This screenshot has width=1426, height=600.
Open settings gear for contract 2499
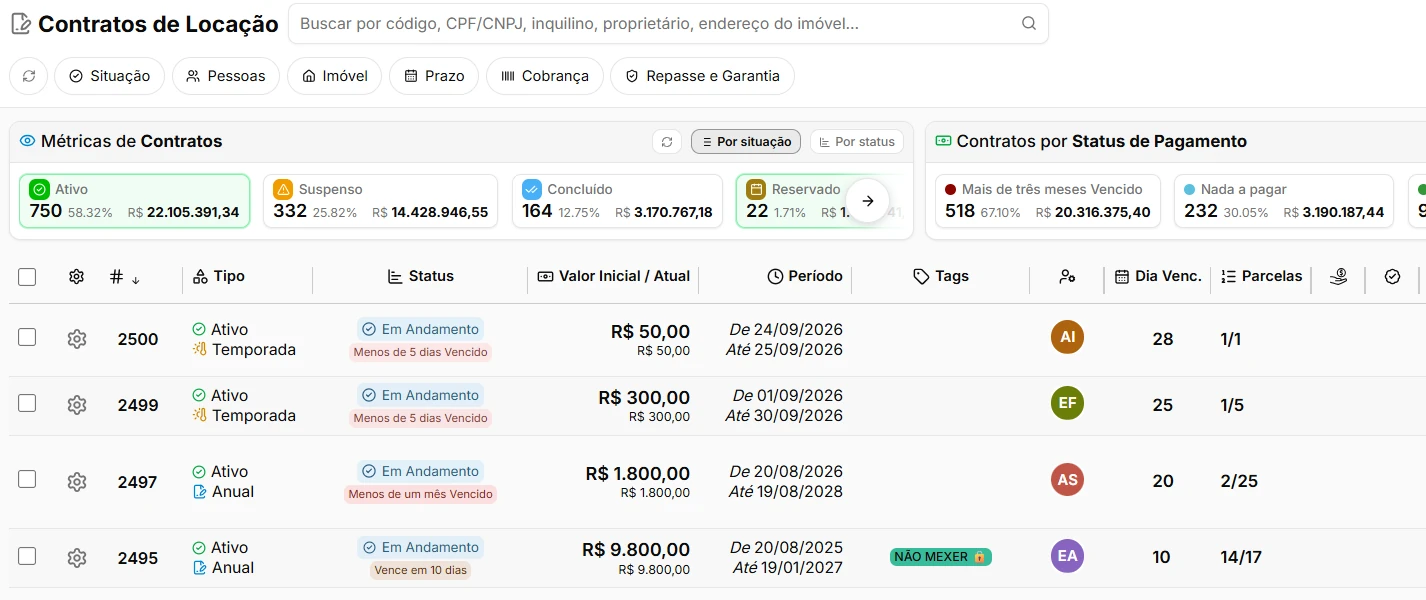[x=77, y=405]
